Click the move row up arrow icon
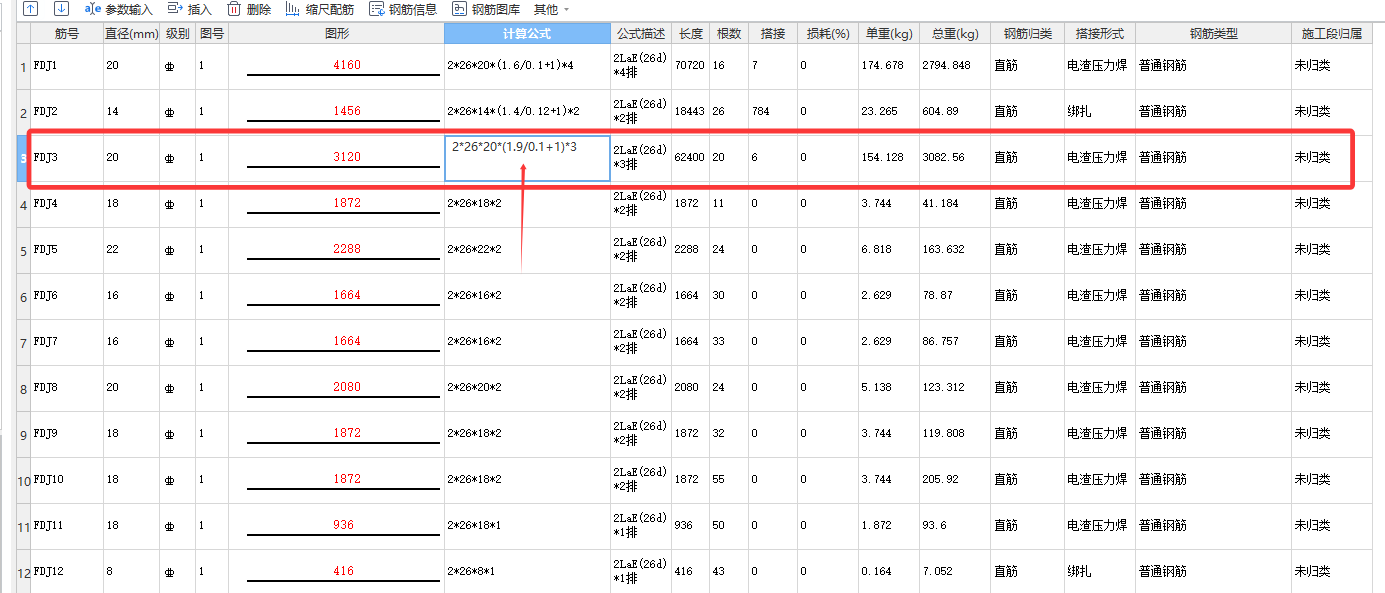The height and width of the screenshot is (593, 1385). coord(30,9)
